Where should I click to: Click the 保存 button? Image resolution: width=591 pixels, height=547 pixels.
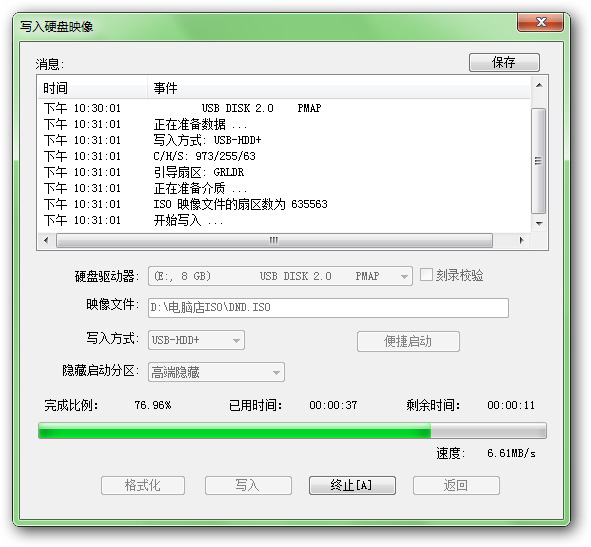(x=504, y=62)
